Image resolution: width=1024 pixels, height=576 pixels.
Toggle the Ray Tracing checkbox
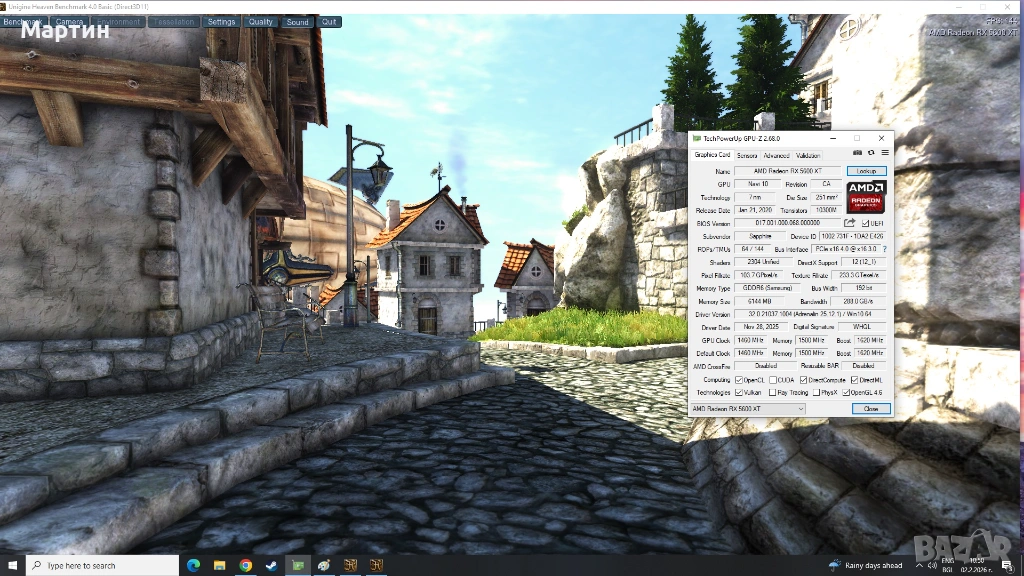pyautogui.click(x=772, y=393)
